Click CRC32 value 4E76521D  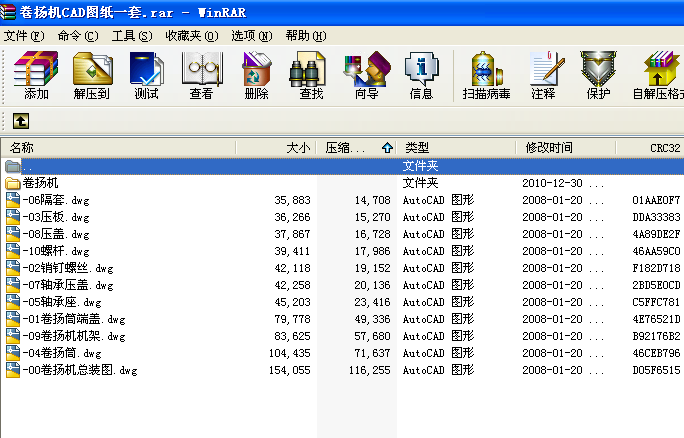point(656,319)
